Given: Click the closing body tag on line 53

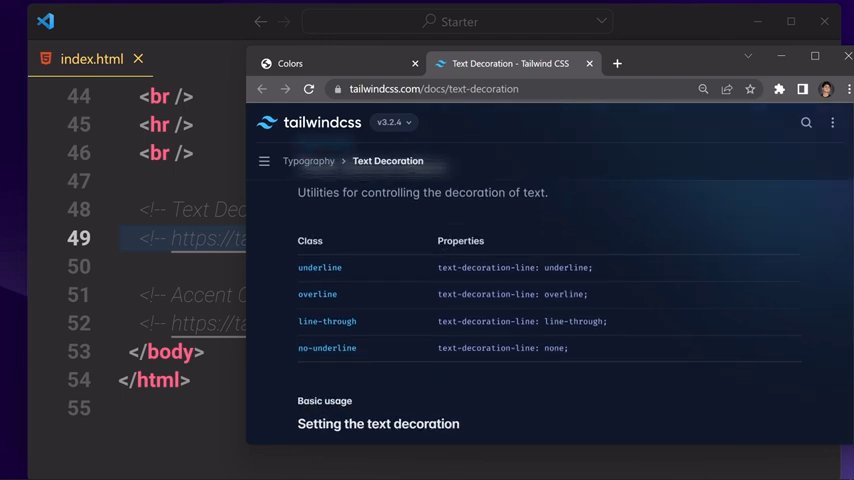Looking at the screenshot, I should [166, 352].
